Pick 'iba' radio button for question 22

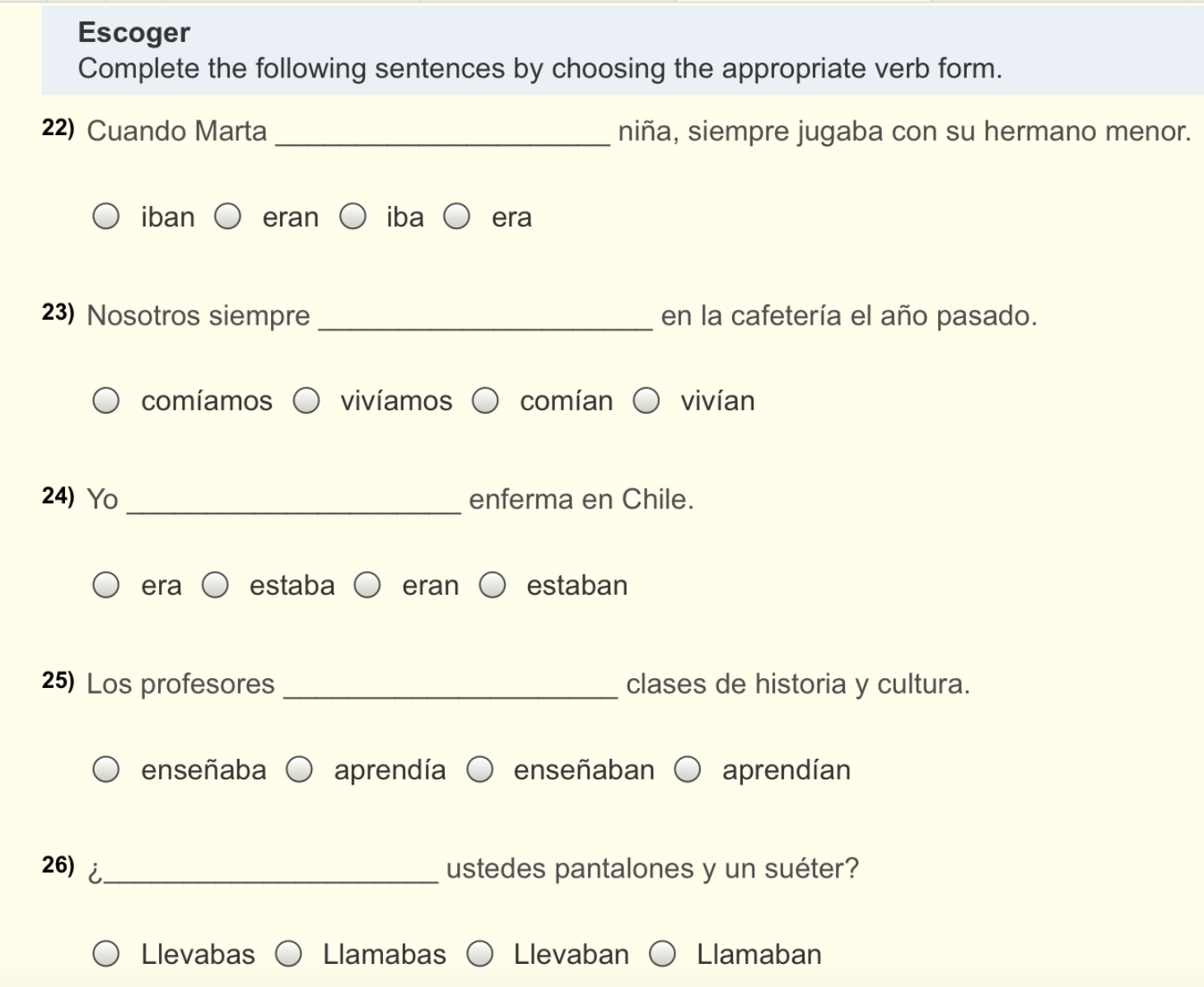[353, 217]
